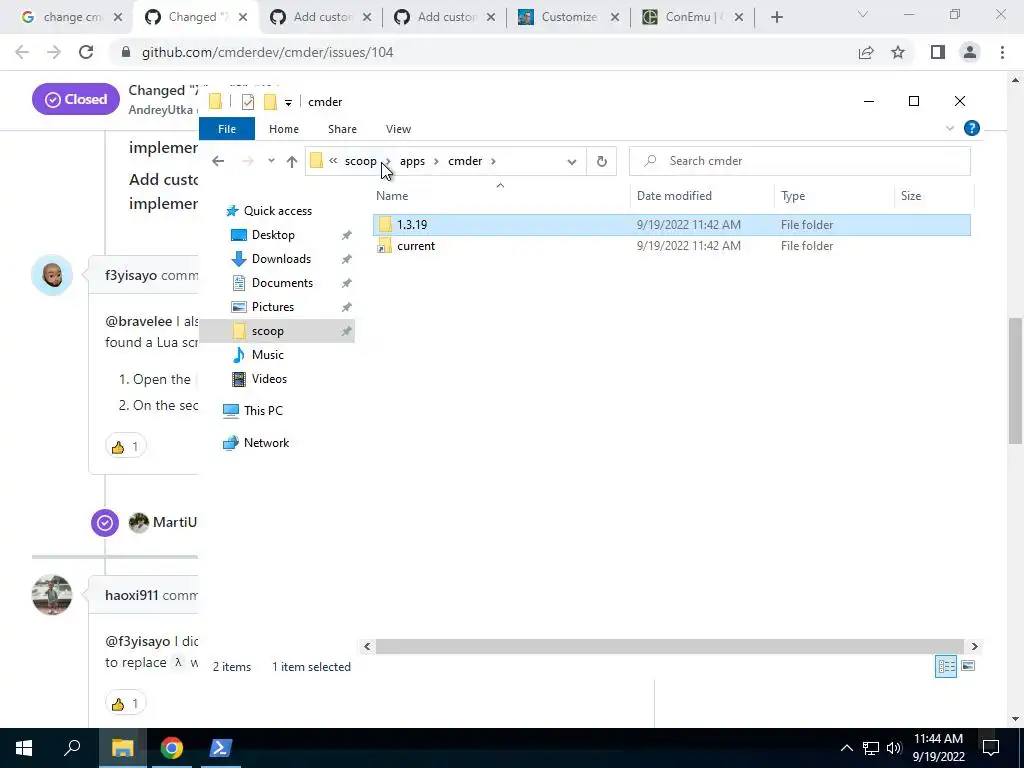The image size is (1024, 768).
Task: Expand recent locations dropdown in Explorer
Action: click(x=271, y=161)
